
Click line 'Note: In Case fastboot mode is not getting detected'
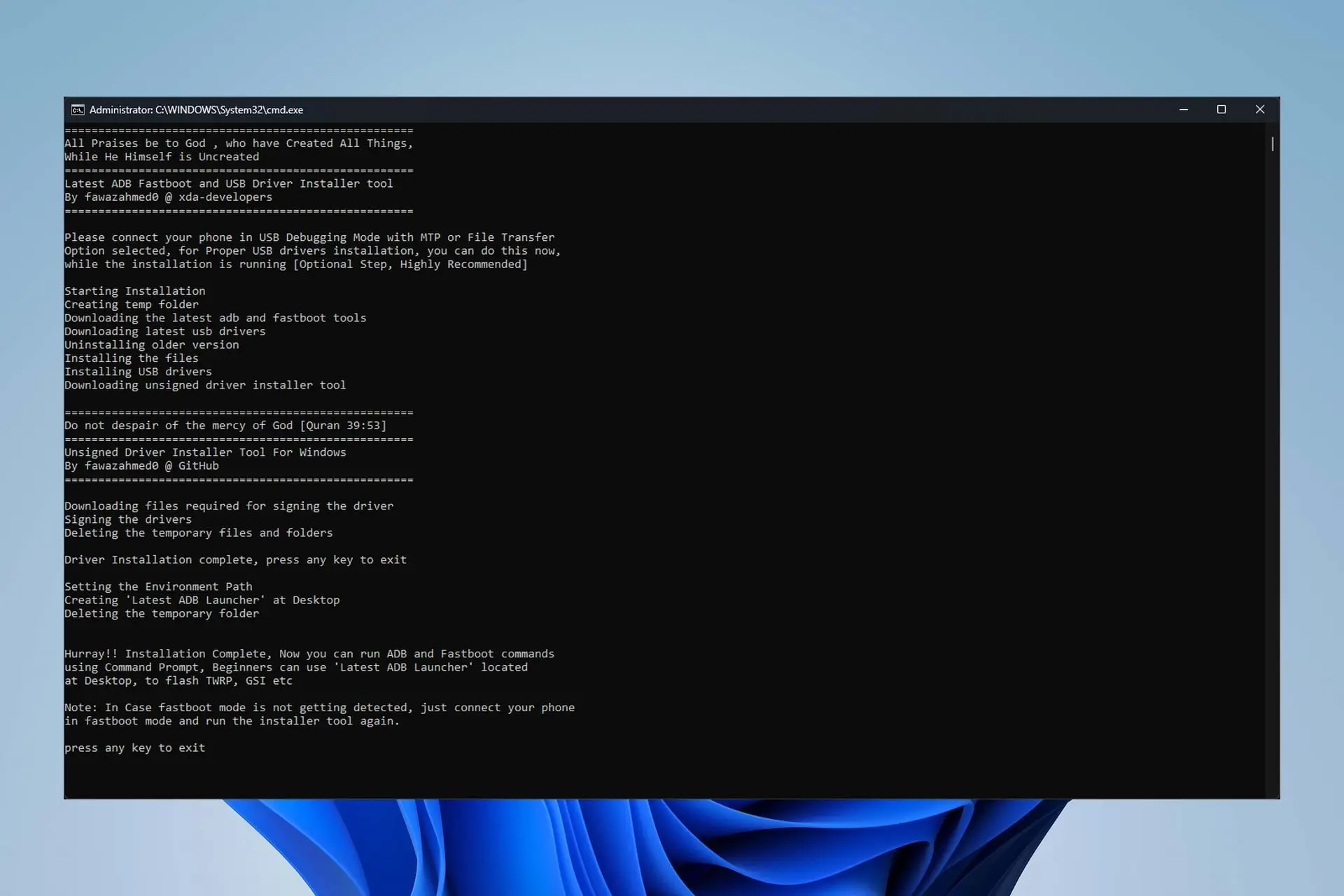(320, 708)
